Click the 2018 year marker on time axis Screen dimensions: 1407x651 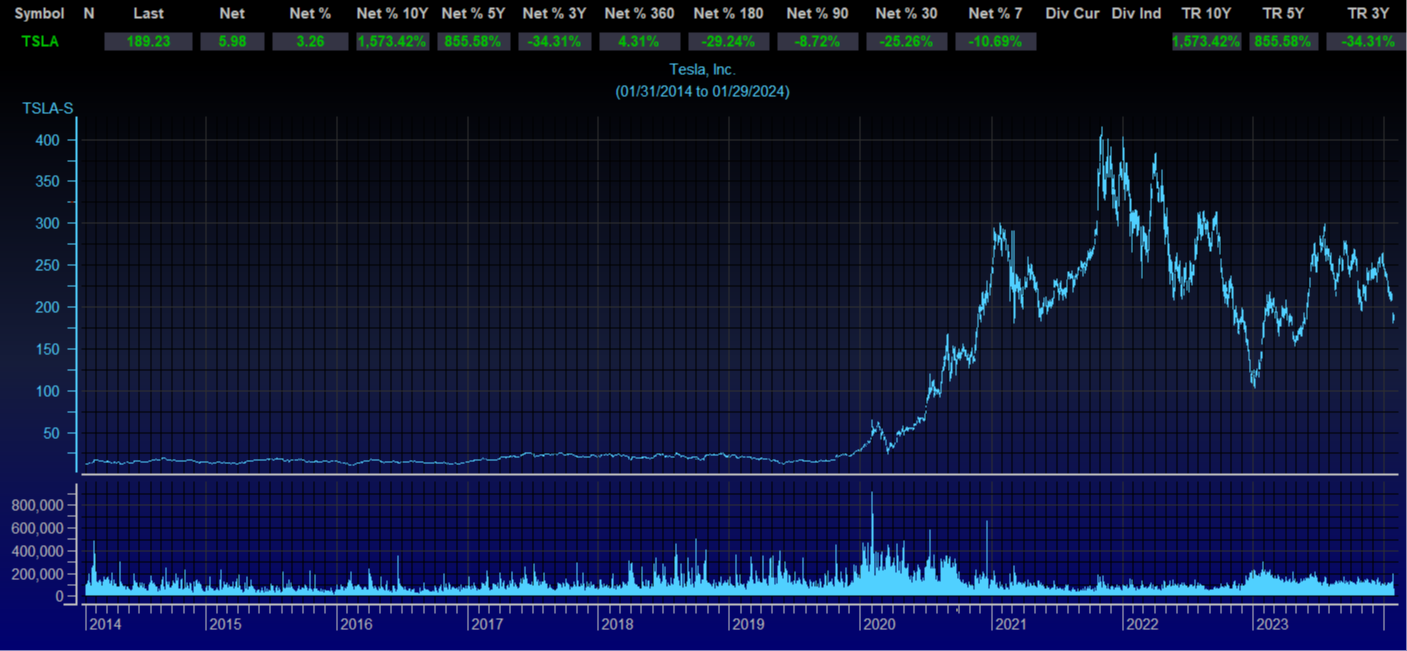coord(617,624)
